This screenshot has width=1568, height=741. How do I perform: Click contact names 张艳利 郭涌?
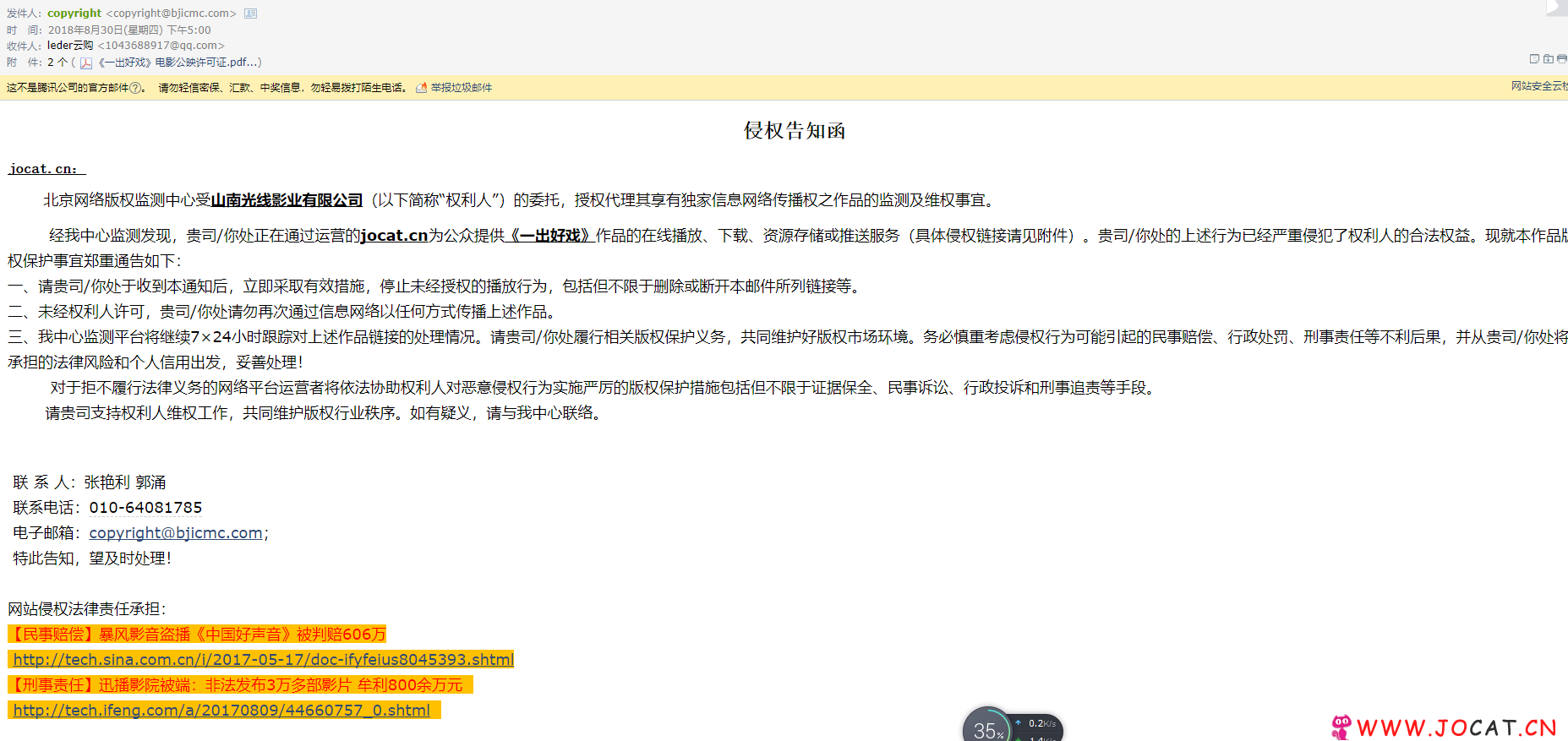[x=125, y=482]
